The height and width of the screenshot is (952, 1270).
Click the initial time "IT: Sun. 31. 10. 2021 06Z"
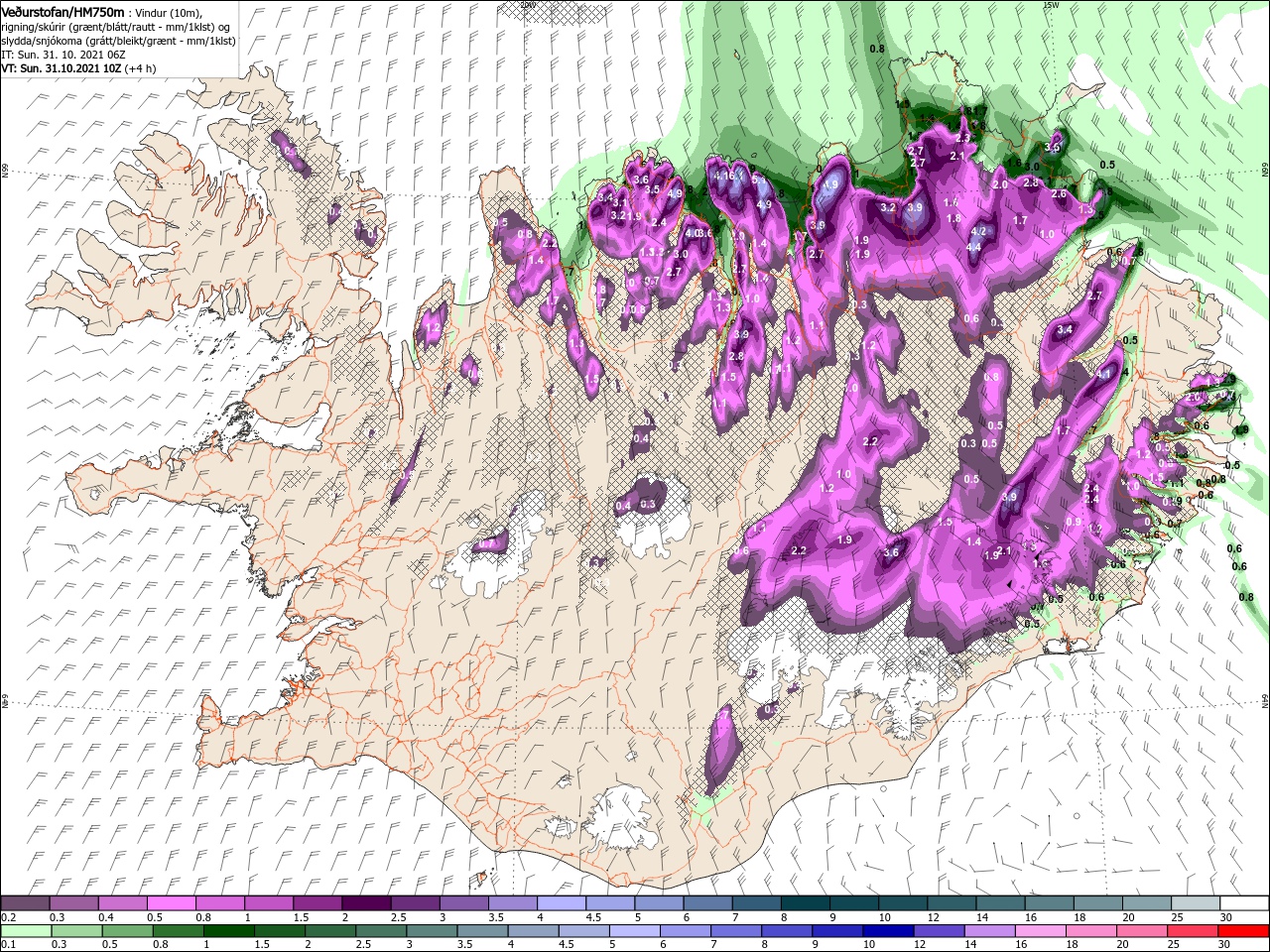click(x=63, y=56)
